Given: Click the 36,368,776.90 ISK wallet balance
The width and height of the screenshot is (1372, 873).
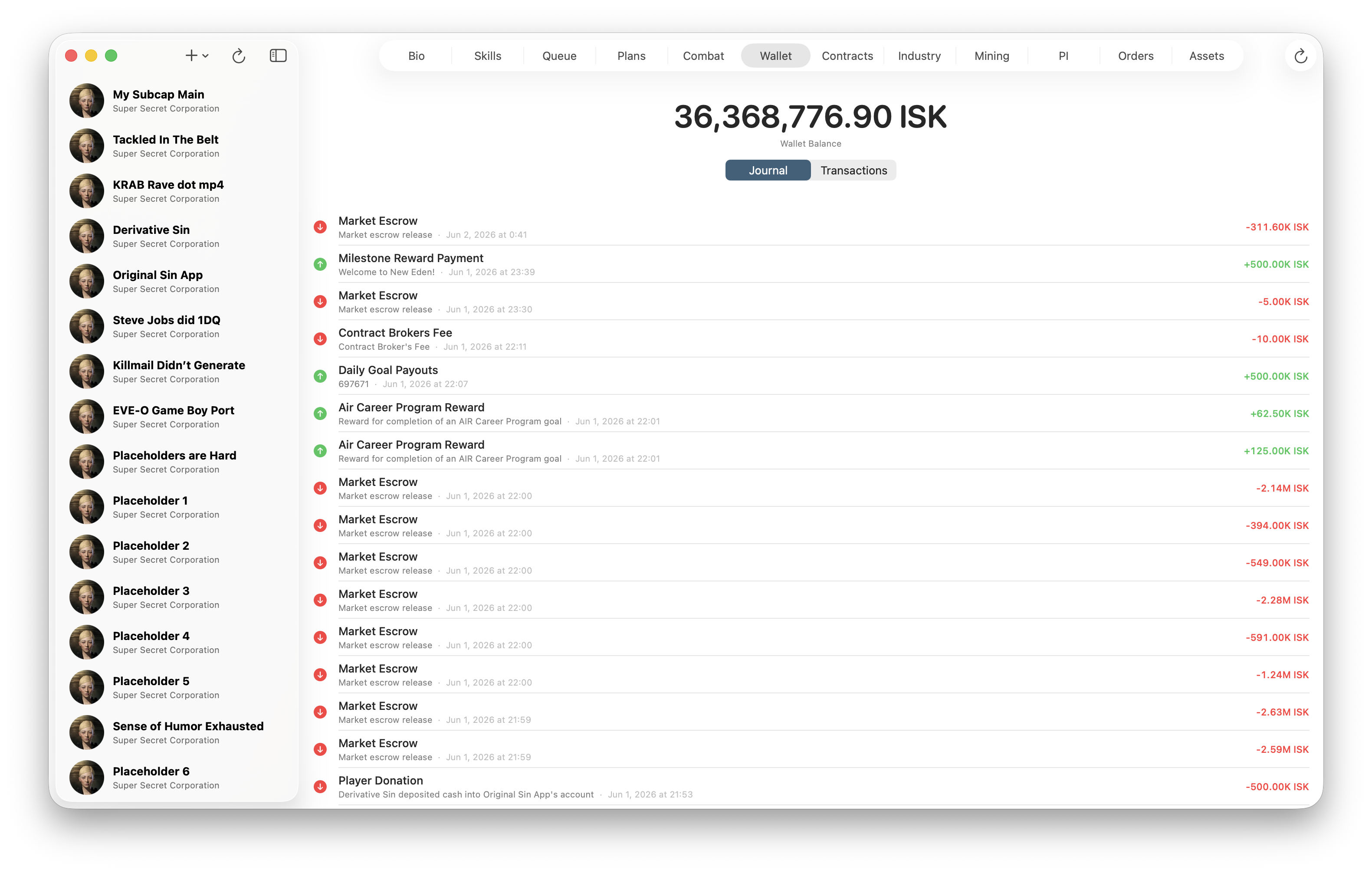Looking at the screenshot, I should coord(810,117).
